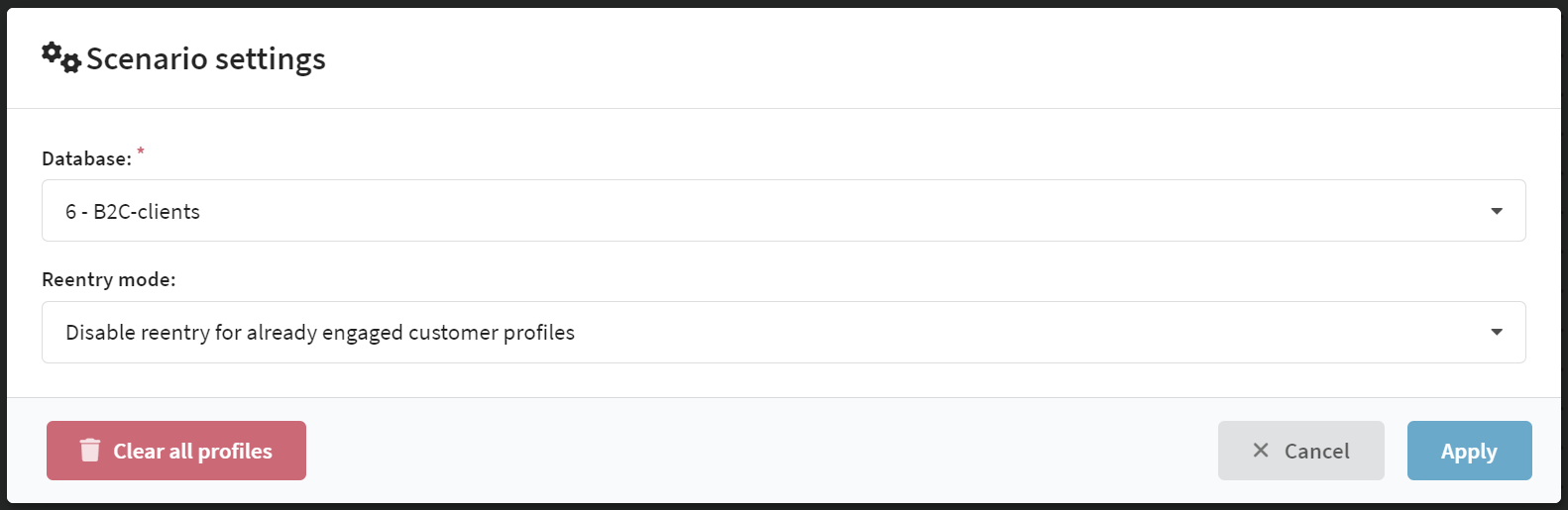Click the Database field caret arrow
This screenshot has height=510, width=1568.
point(1497,211)
